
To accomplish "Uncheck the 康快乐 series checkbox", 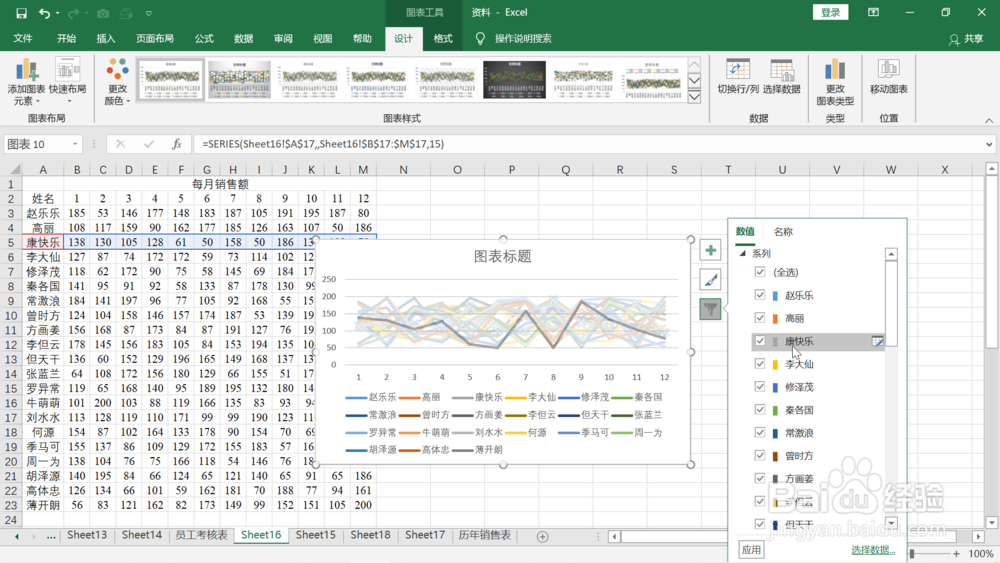I will point(760,340).
